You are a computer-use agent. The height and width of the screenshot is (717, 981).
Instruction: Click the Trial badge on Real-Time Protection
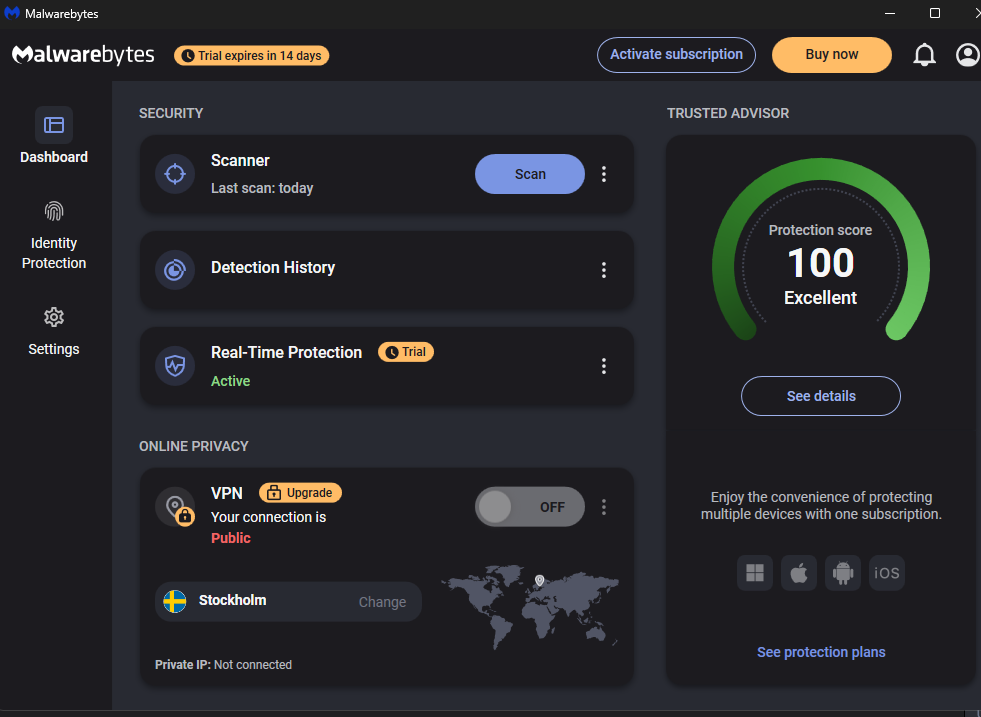406,352
